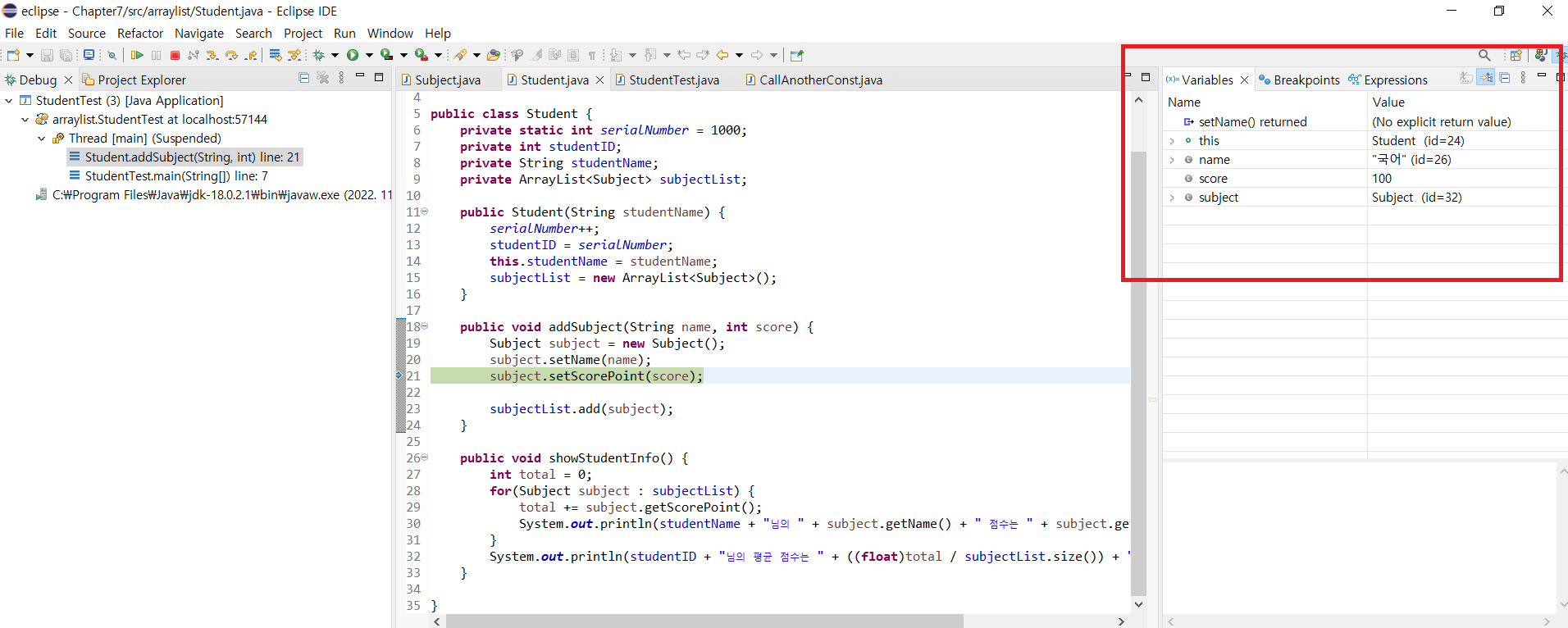
Task: Fold the Student constructor at line 11
Action: click(424, 212)
